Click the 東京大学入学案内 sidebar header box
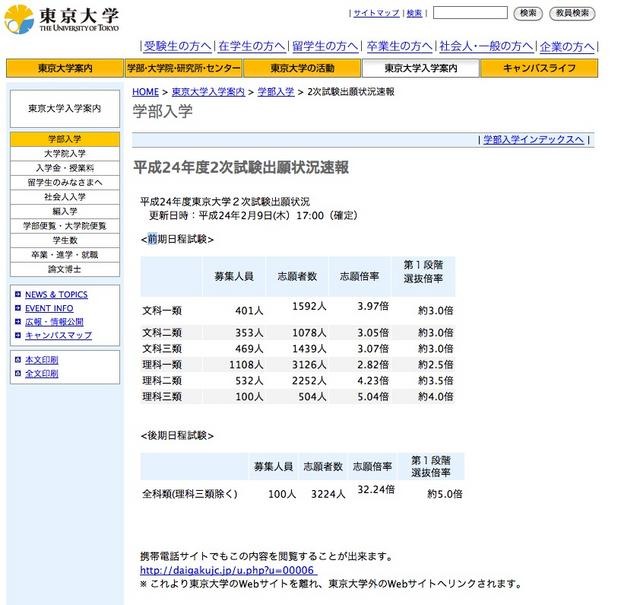Screen dimensions: 640x605 tap(65, 109)
